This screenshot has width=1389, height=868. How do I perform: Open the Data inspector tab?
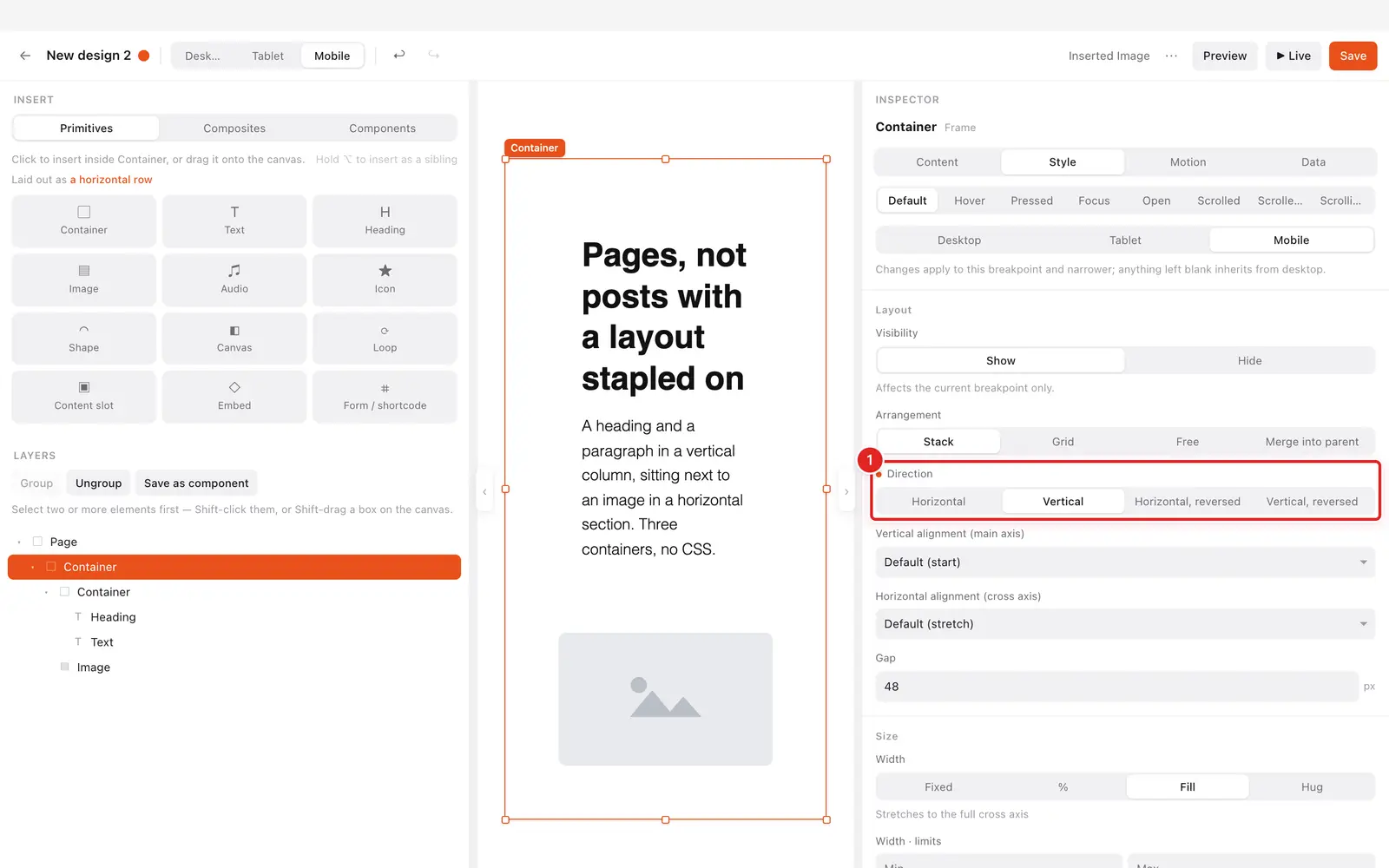1313,162
